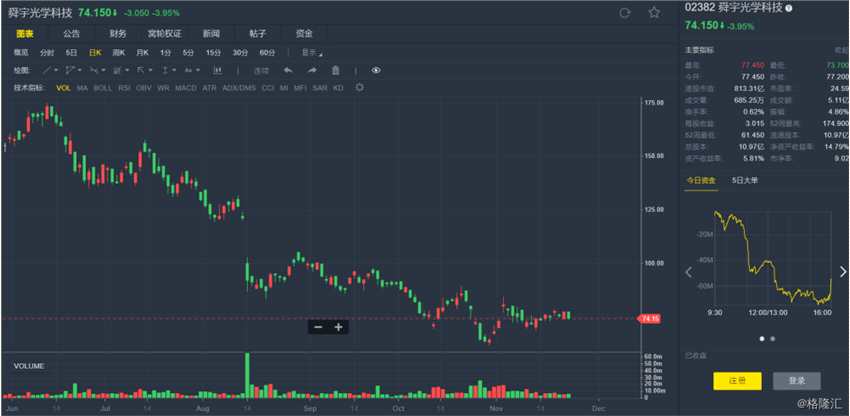Open the 帖子 tab
This screenshot has height=416, width=850.
(258, 34)
